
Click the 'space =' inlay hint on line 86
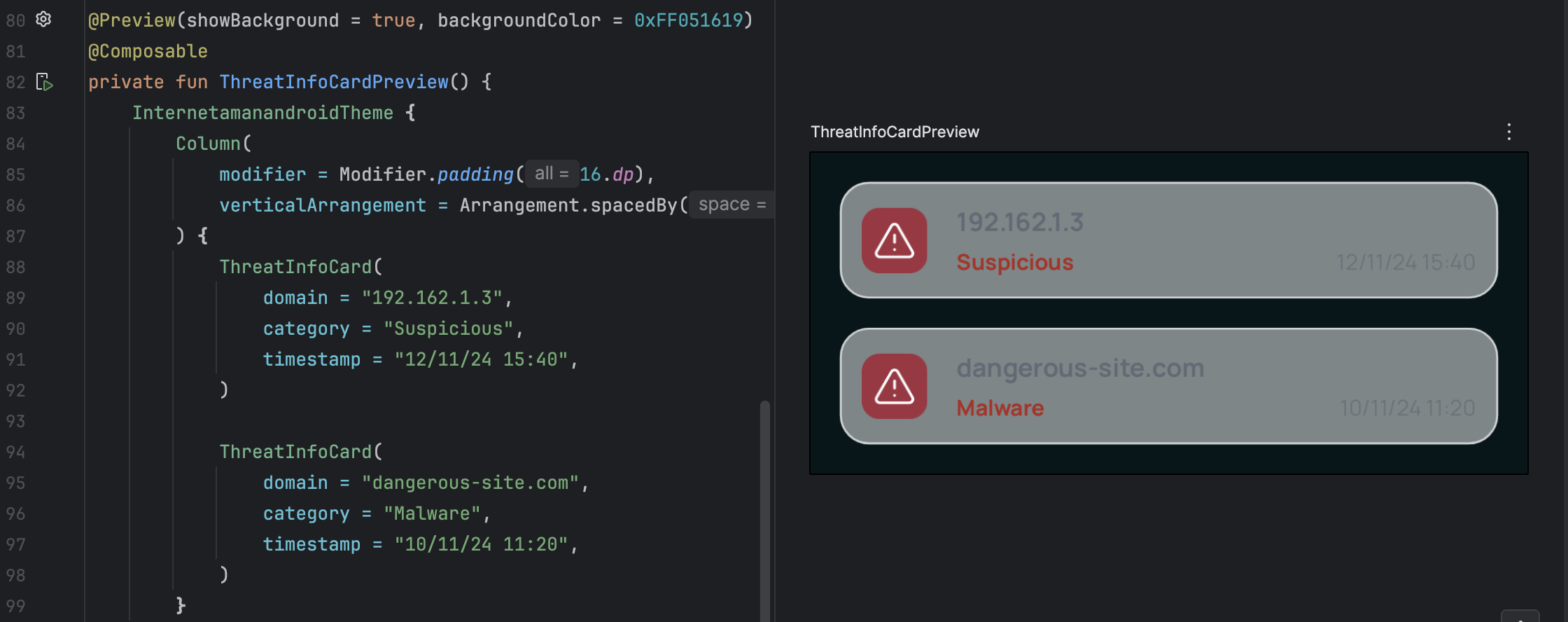(x=732, y=205)
